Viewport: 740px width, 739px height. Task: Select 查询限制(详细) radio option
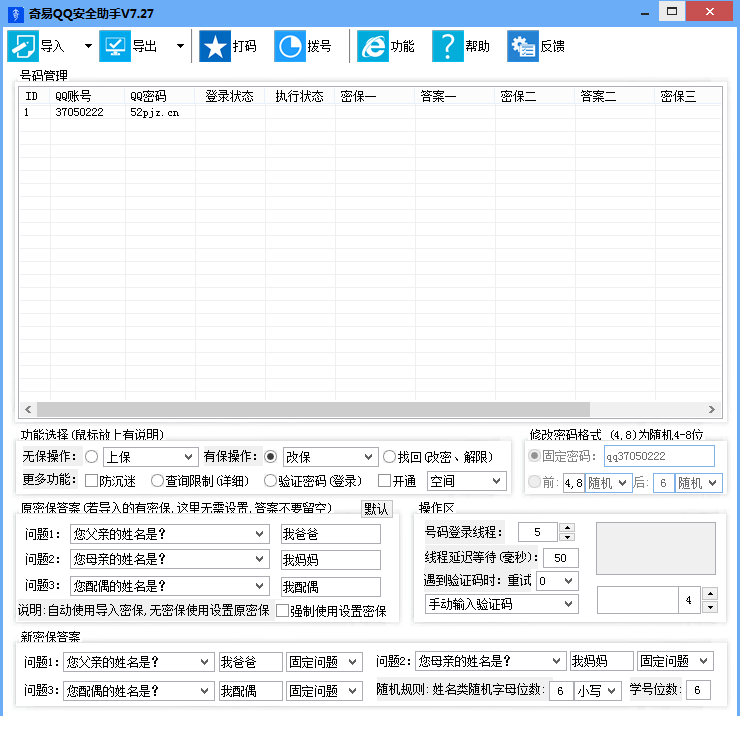157,481
